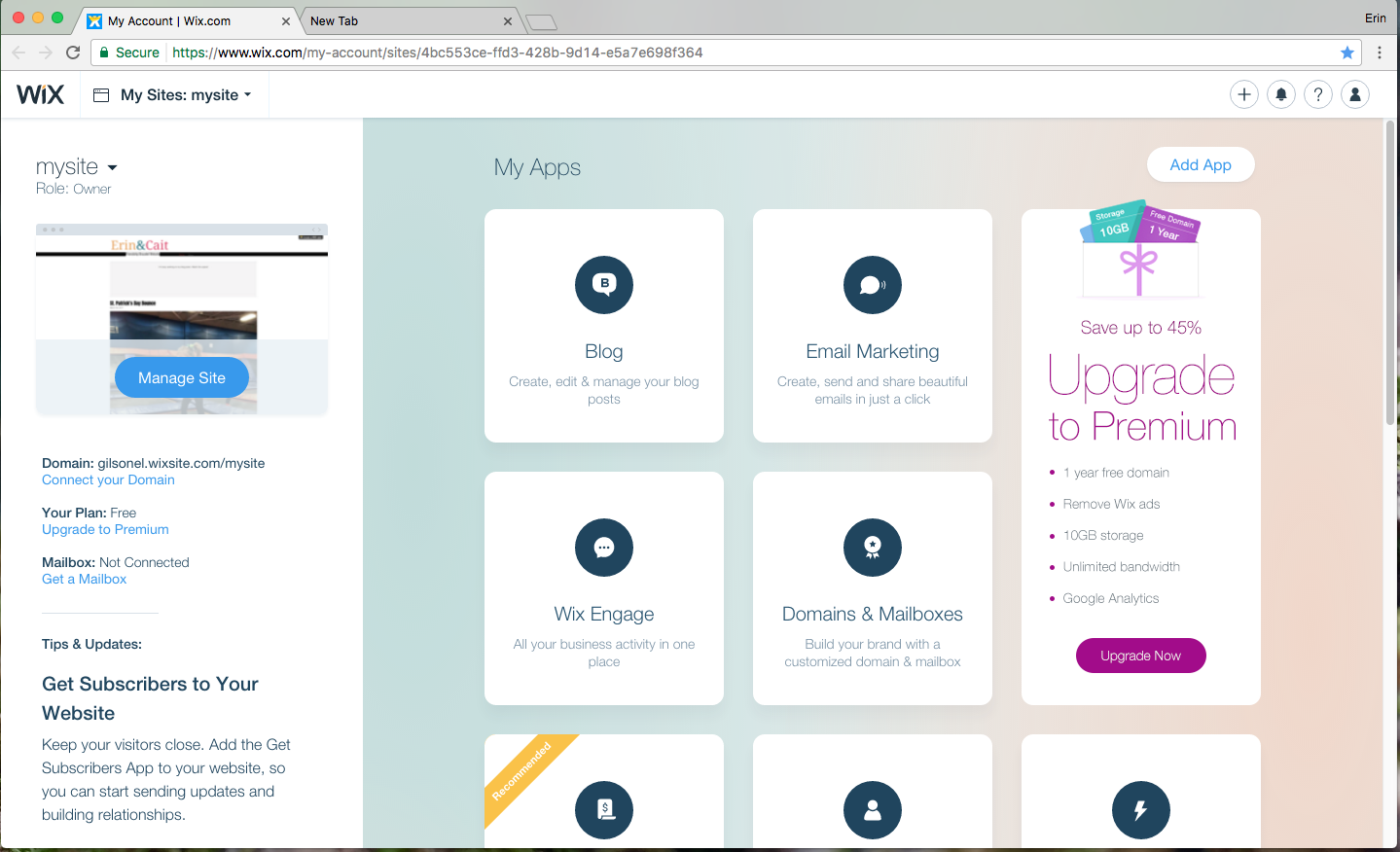The height and width of the screenshot is (852, 1400).
Task: Click the Wix Engage card title
Action: (604, 614)
